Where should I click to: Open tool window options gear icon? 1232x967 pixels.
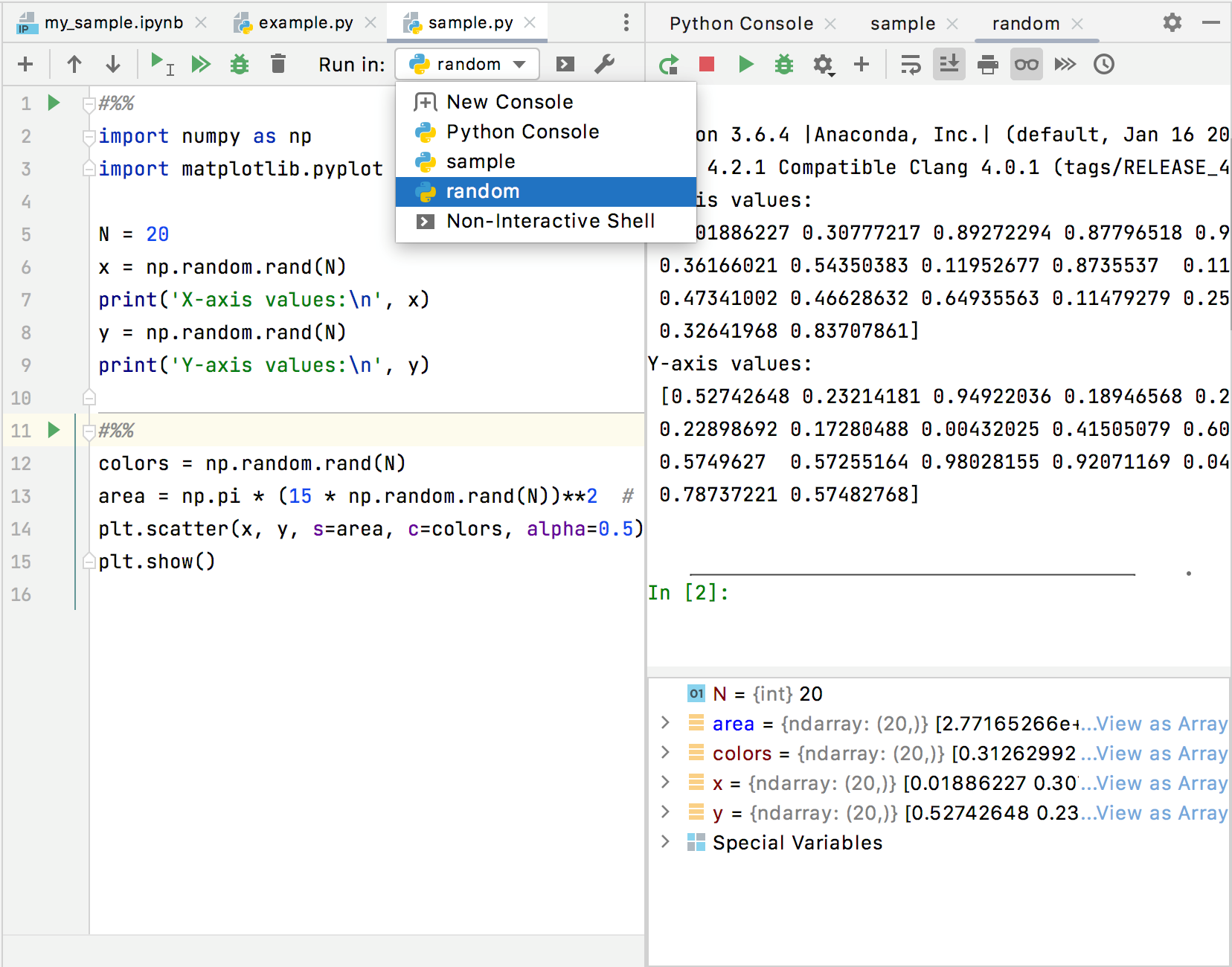[1172, 22]
